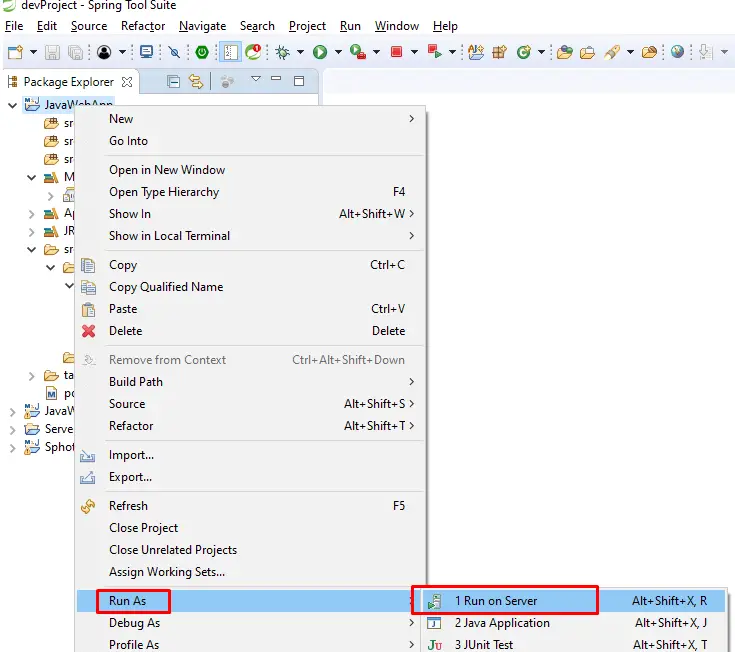
Task: Click the green Spring Boot dashboard icon
Action: point(202,52)
